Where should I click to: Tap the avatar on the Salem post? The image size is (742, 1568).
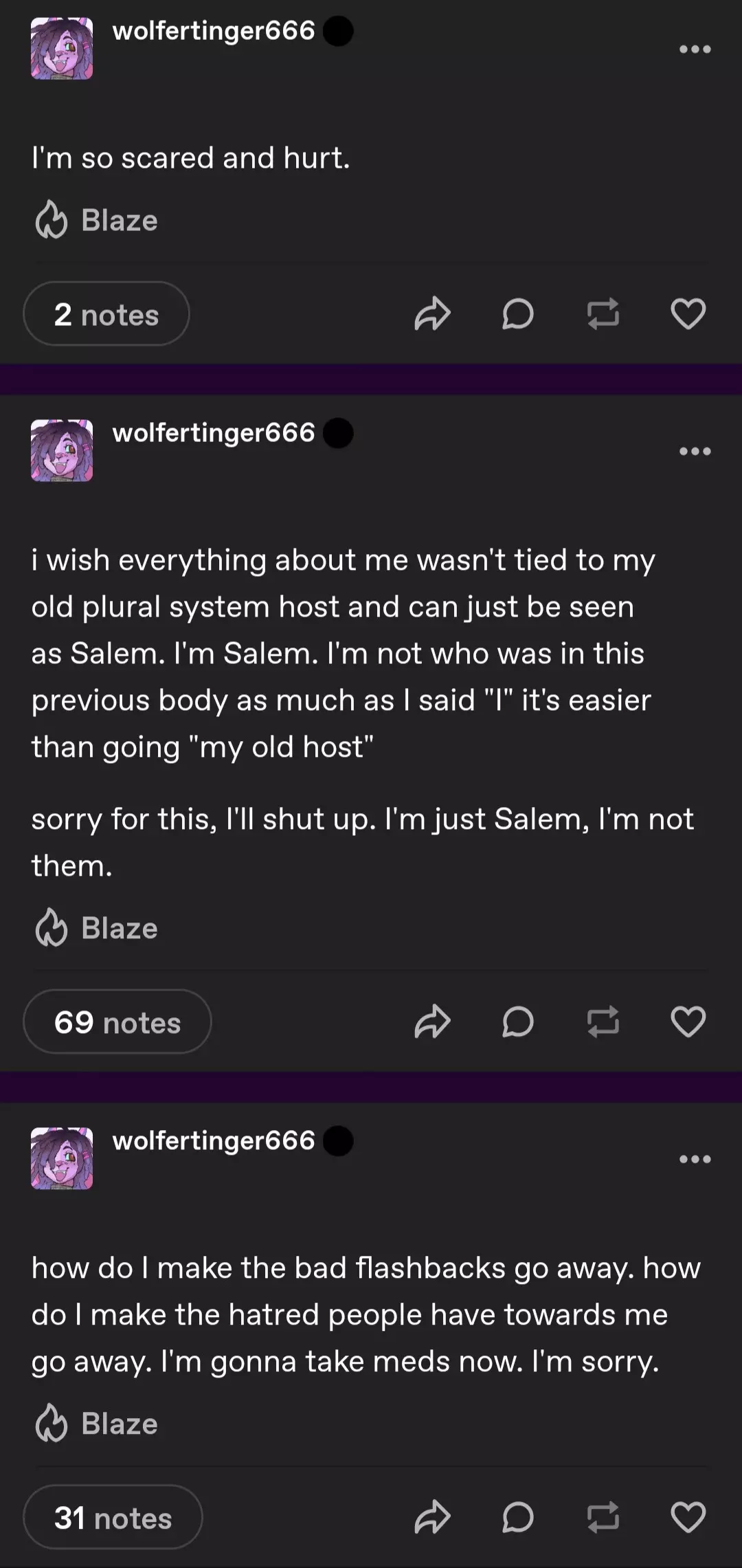(62, 450)
